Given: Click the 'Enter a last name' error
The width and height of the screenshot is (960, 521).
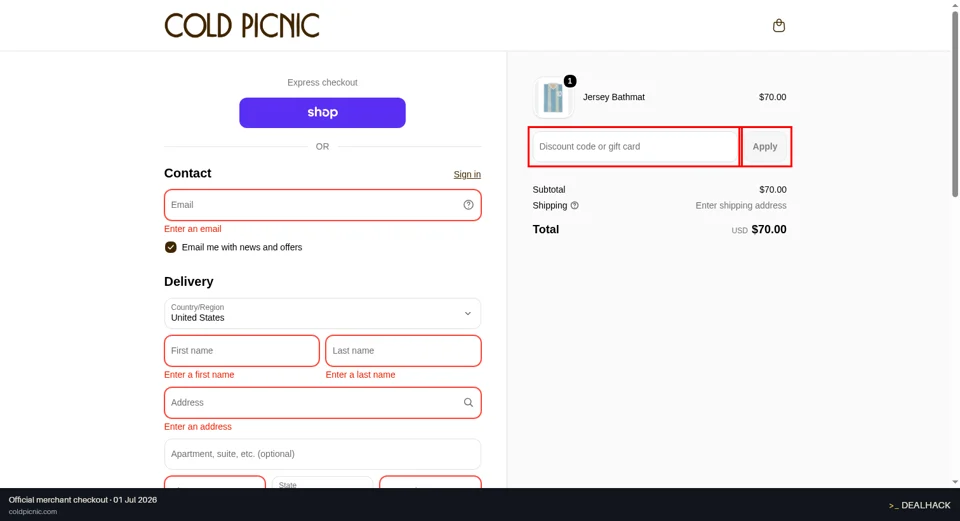Looking at the screenshot, I should pyautogui.click(x=360, y=375).
